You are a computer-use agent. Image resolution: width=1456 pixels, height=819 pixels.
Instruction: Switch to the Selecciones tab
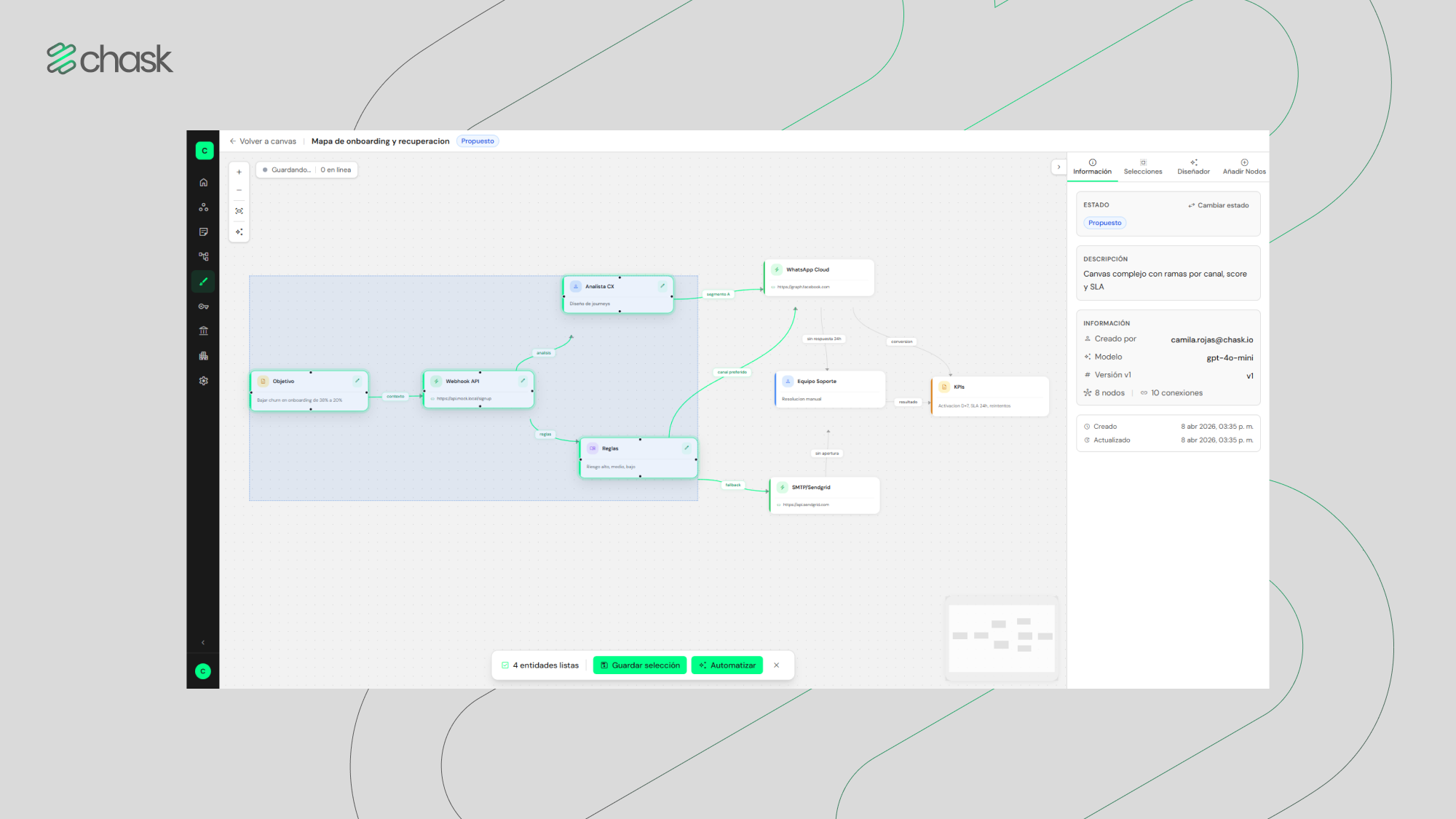click(x=1143, y=167)
